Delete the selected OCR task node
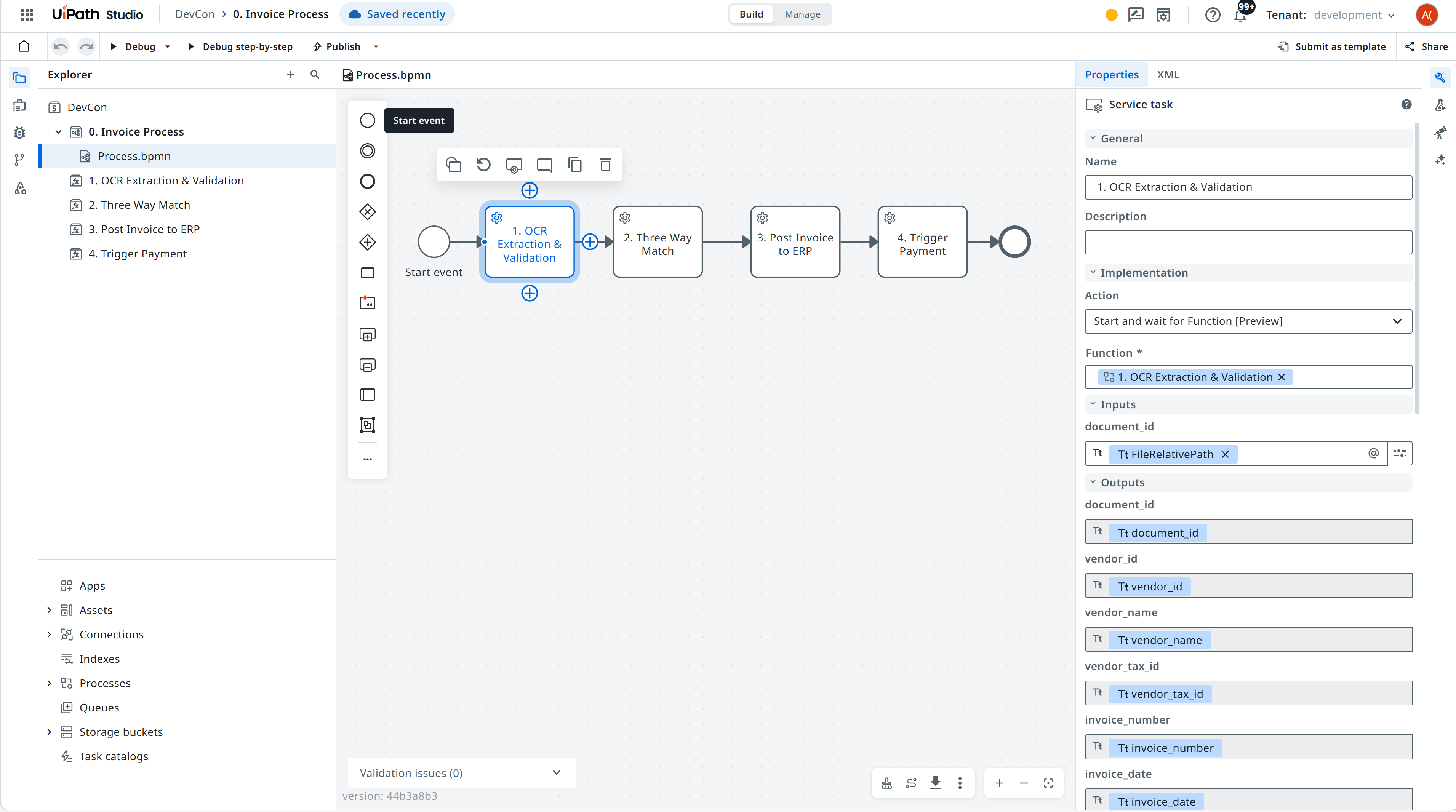 605,165
